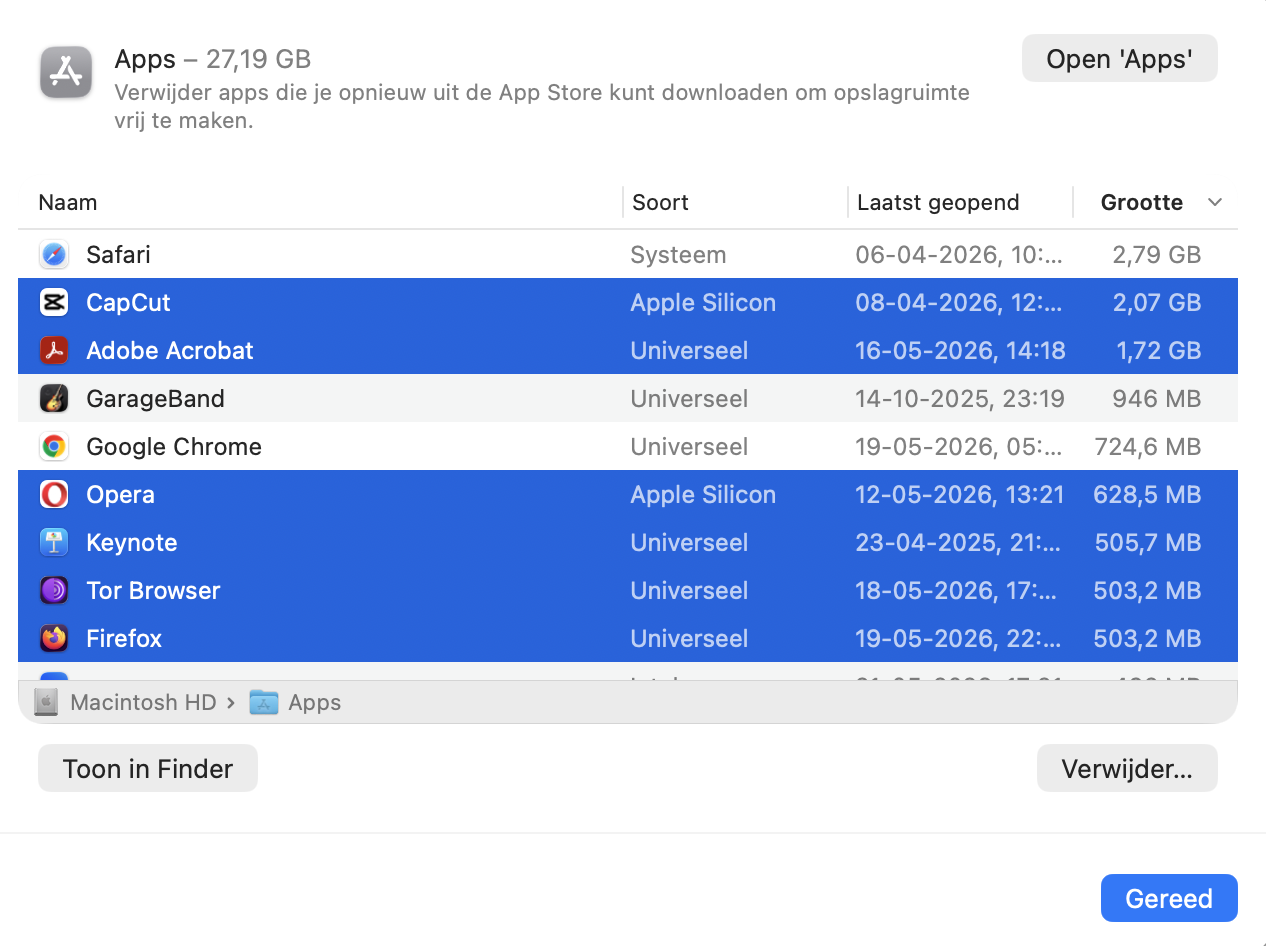This screenshot has height=946, width=1266.
Task: Click Opera date 12-05-2026, 13:21
Action: tap(960, 494)
